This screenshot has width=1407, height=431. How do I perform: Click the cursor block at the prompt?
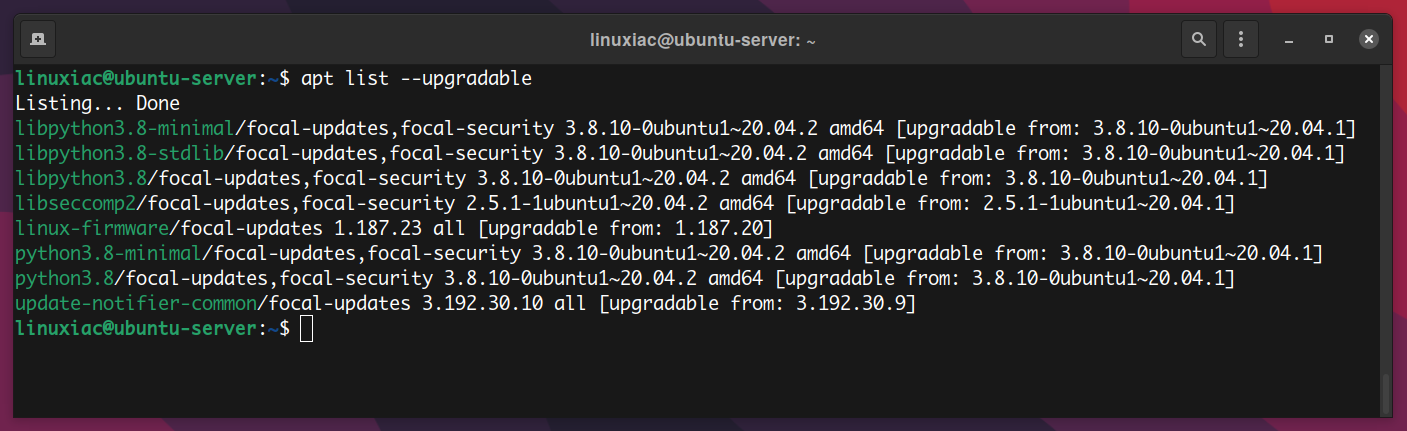click(307, 329)
